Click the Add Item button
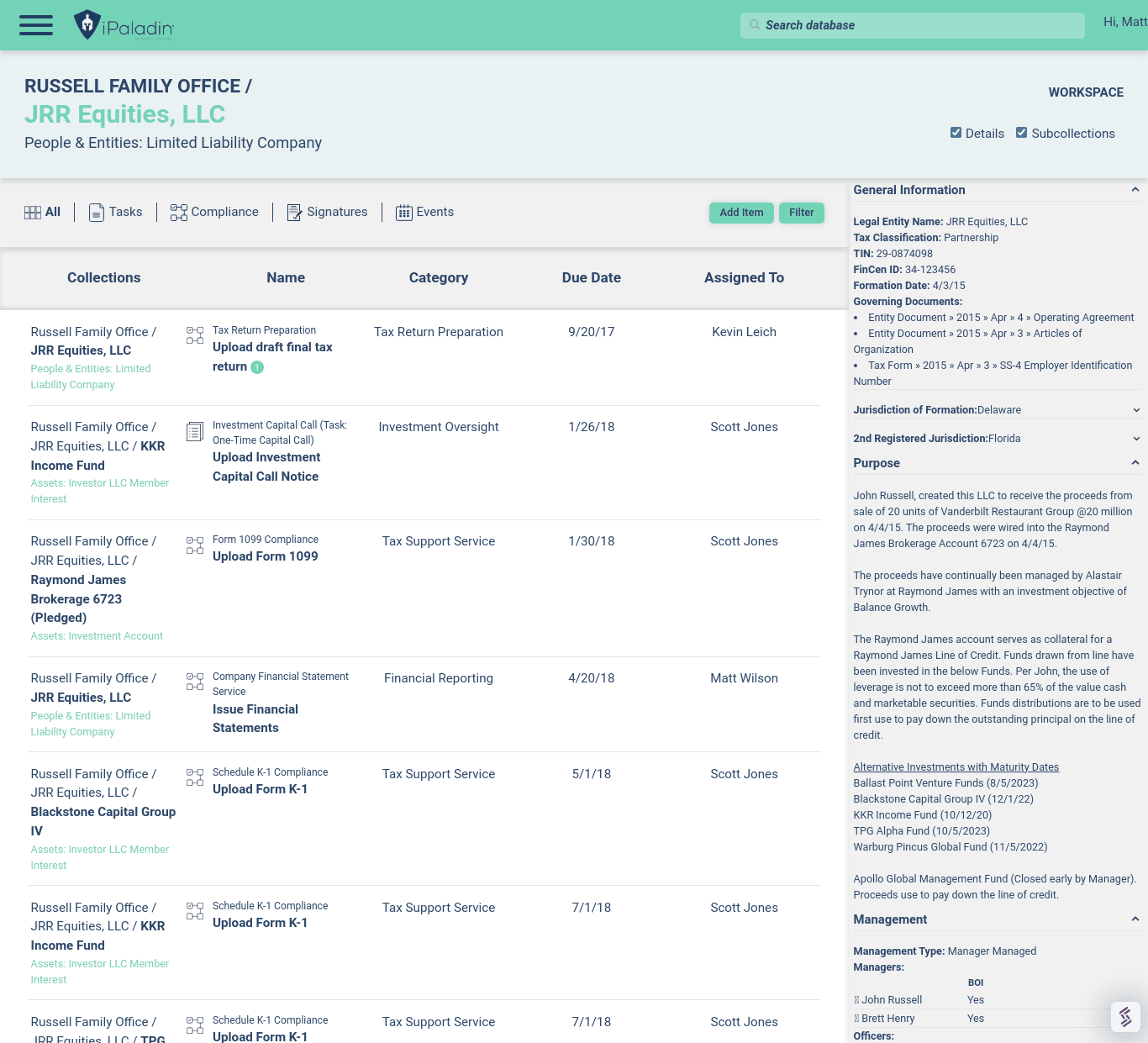Image resolution: width=1148 pixels, height=1043 pixels. pos(742,213)
